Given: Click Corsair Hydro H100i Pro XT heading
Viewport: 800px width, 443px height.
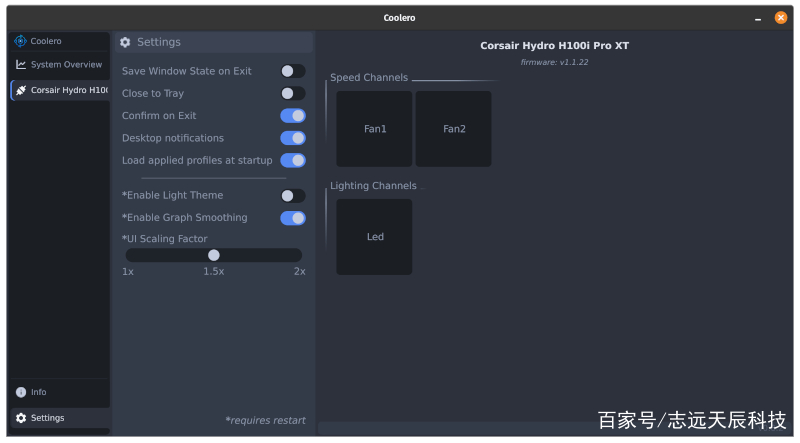Looking at the screenshot, I should tap(554, 45).
